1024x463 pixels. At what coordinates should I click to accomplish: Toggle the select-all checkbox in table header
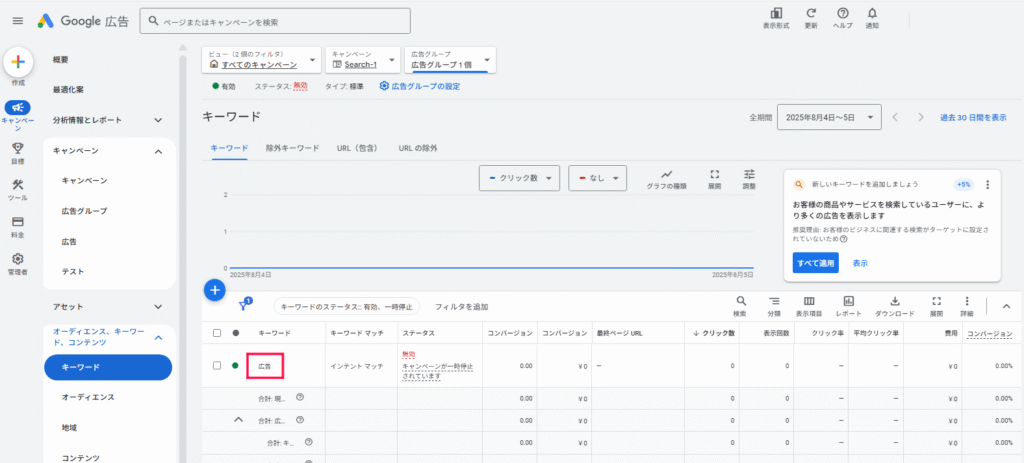[217, 333]
